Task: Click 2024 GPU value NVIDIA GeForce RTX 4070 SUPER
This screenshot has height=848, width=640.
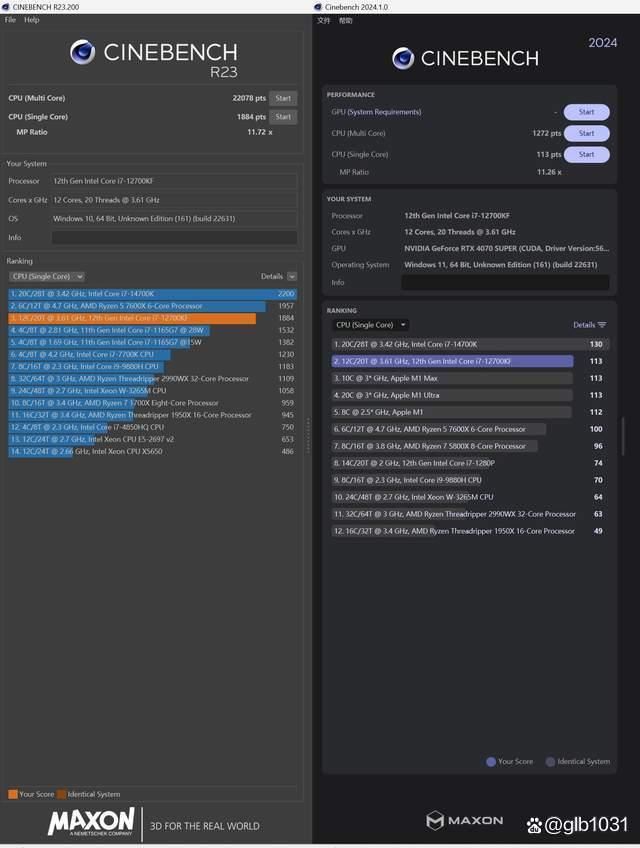Action: tap(506, 249)
